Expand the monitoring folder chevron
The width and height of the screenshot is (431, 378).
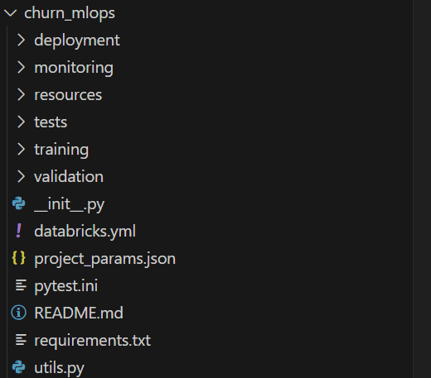coord(21,67)
